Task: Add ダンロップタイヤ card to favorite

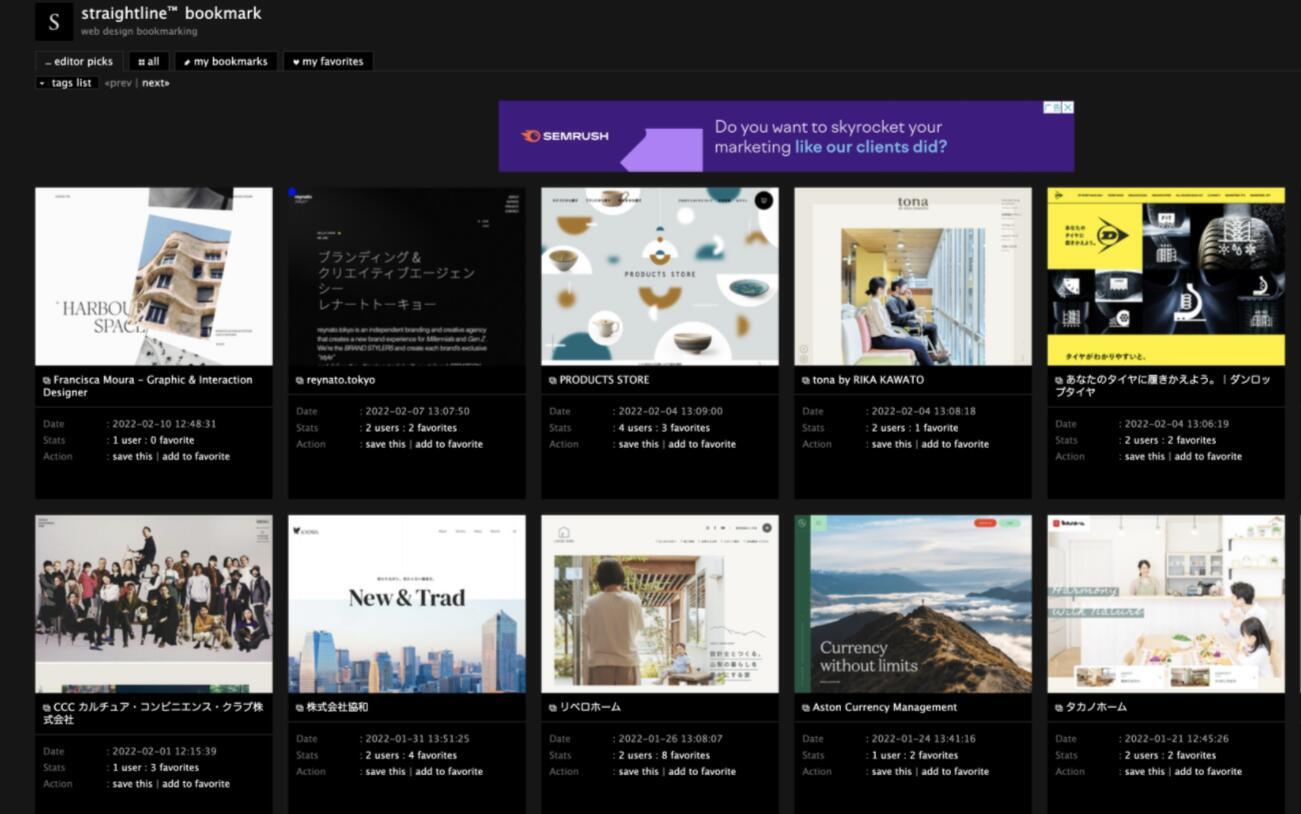Action: (x=1208, y=456)
